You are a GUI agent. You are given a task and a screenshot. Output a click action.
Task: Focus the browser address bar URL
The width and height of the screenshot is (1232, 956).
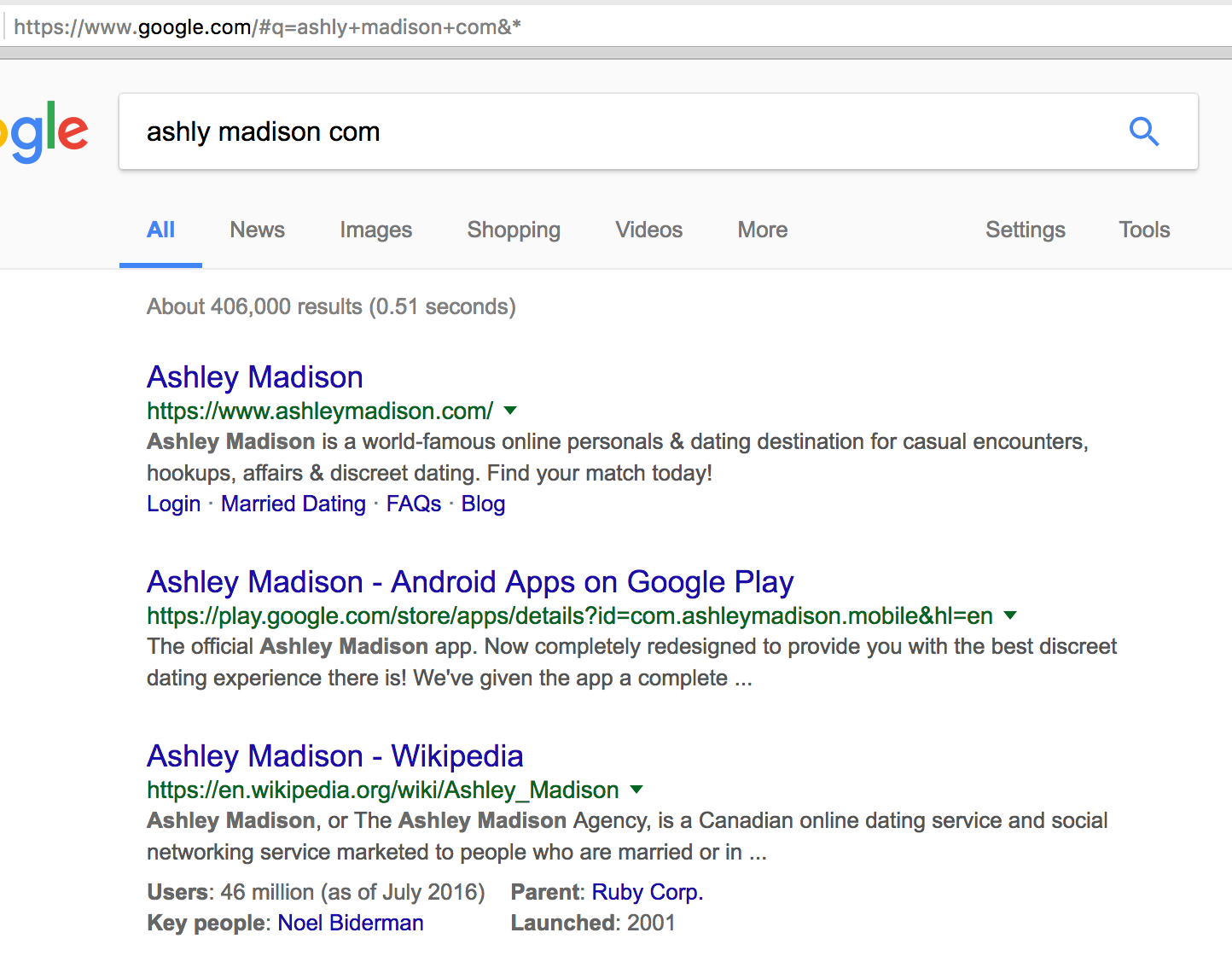[267, 26]
